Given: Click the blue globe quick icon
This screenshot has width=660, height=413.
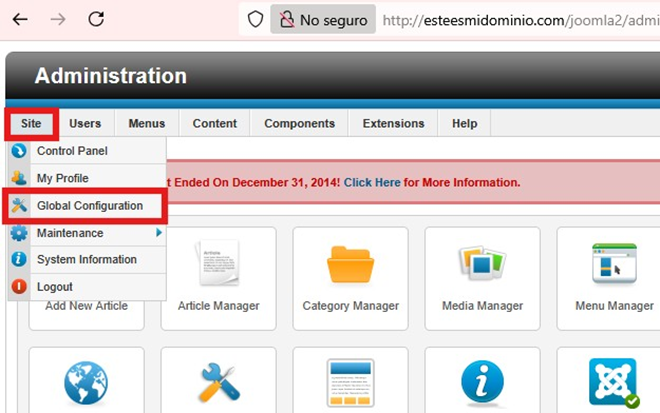Looking at the screenshot, I should [86, 383].
